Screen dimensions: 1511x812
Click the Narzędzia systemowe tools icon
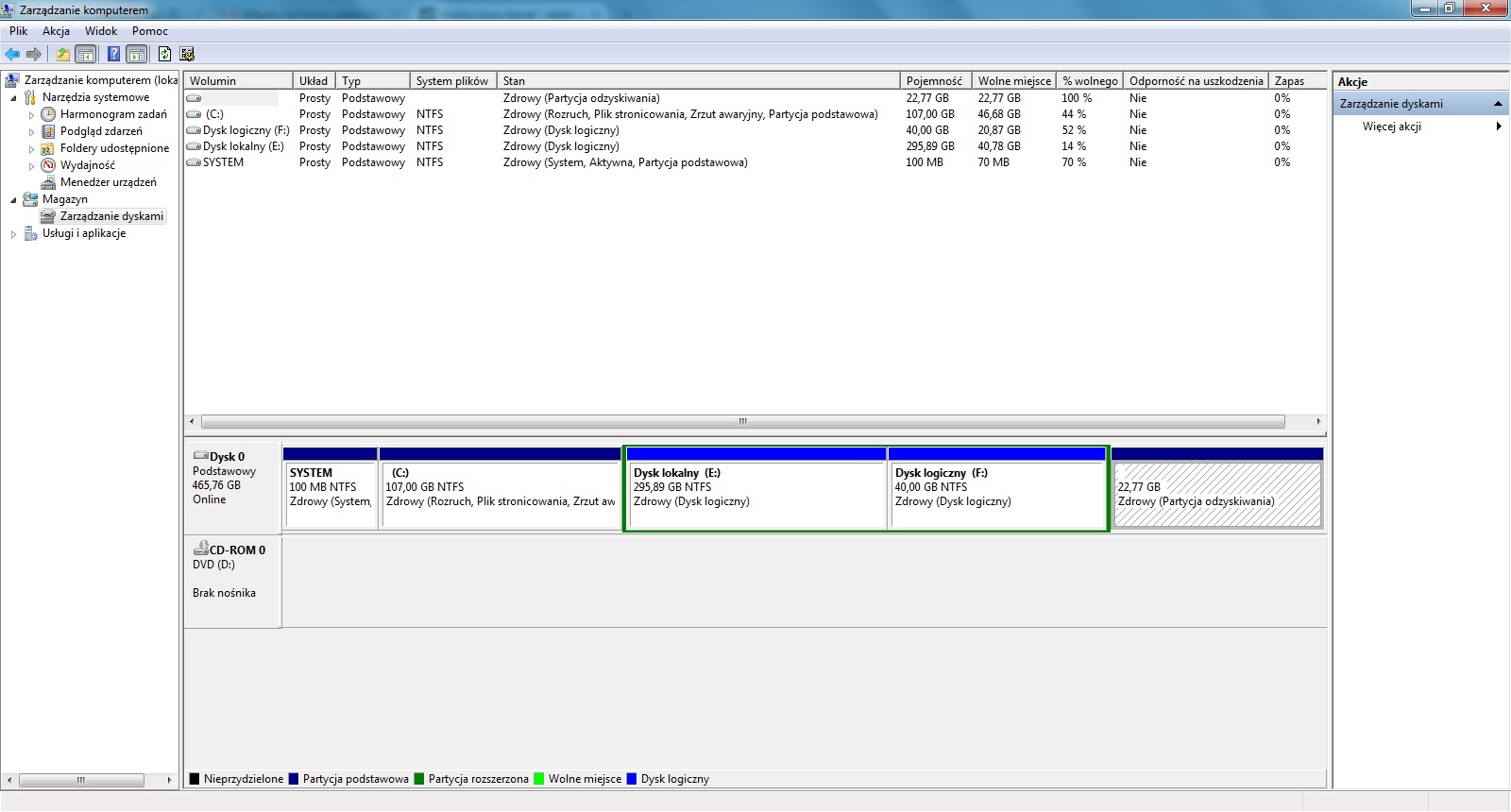click(x=30, y=97)
